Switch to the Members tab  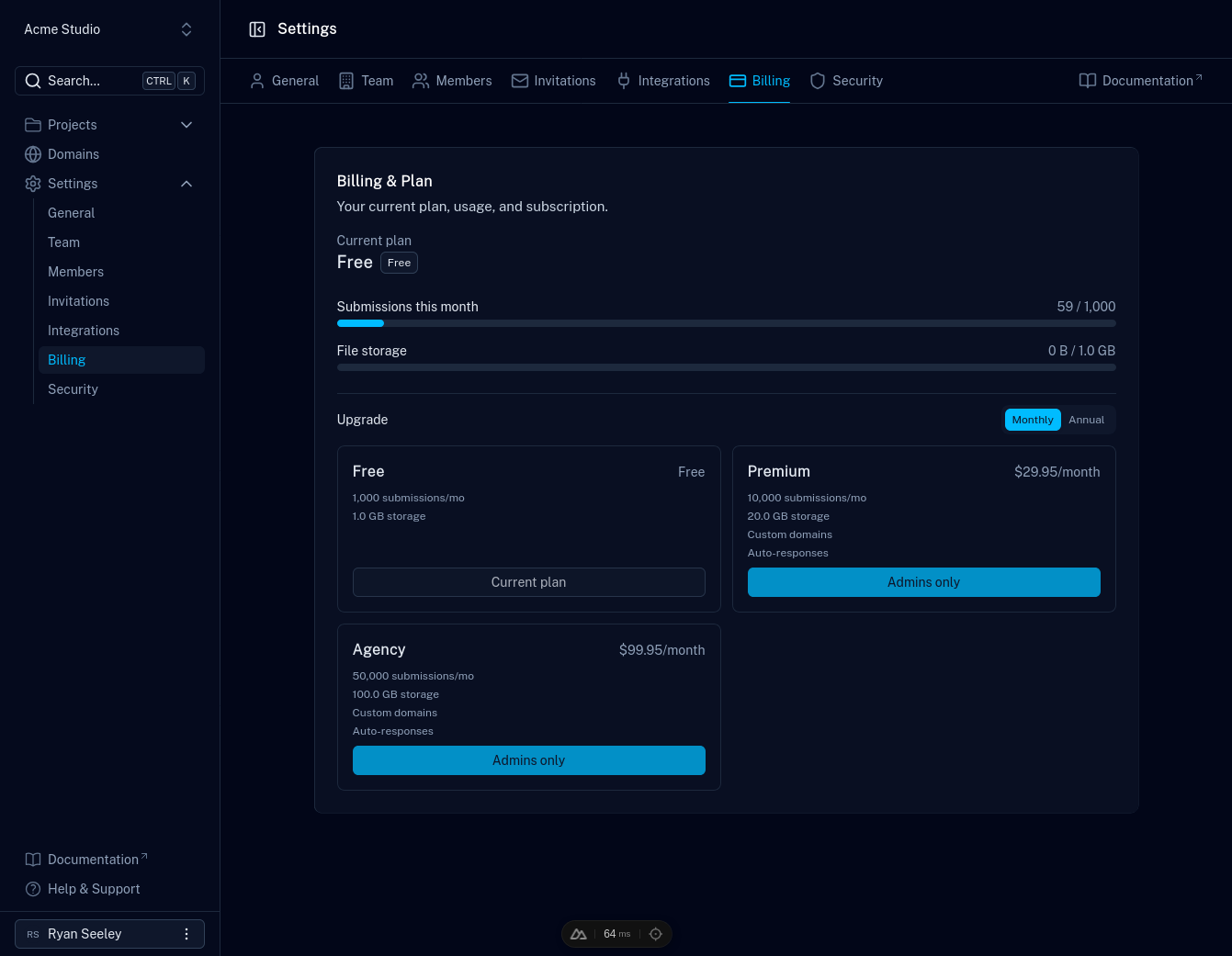pyautogui.click(x=452, y=81)
